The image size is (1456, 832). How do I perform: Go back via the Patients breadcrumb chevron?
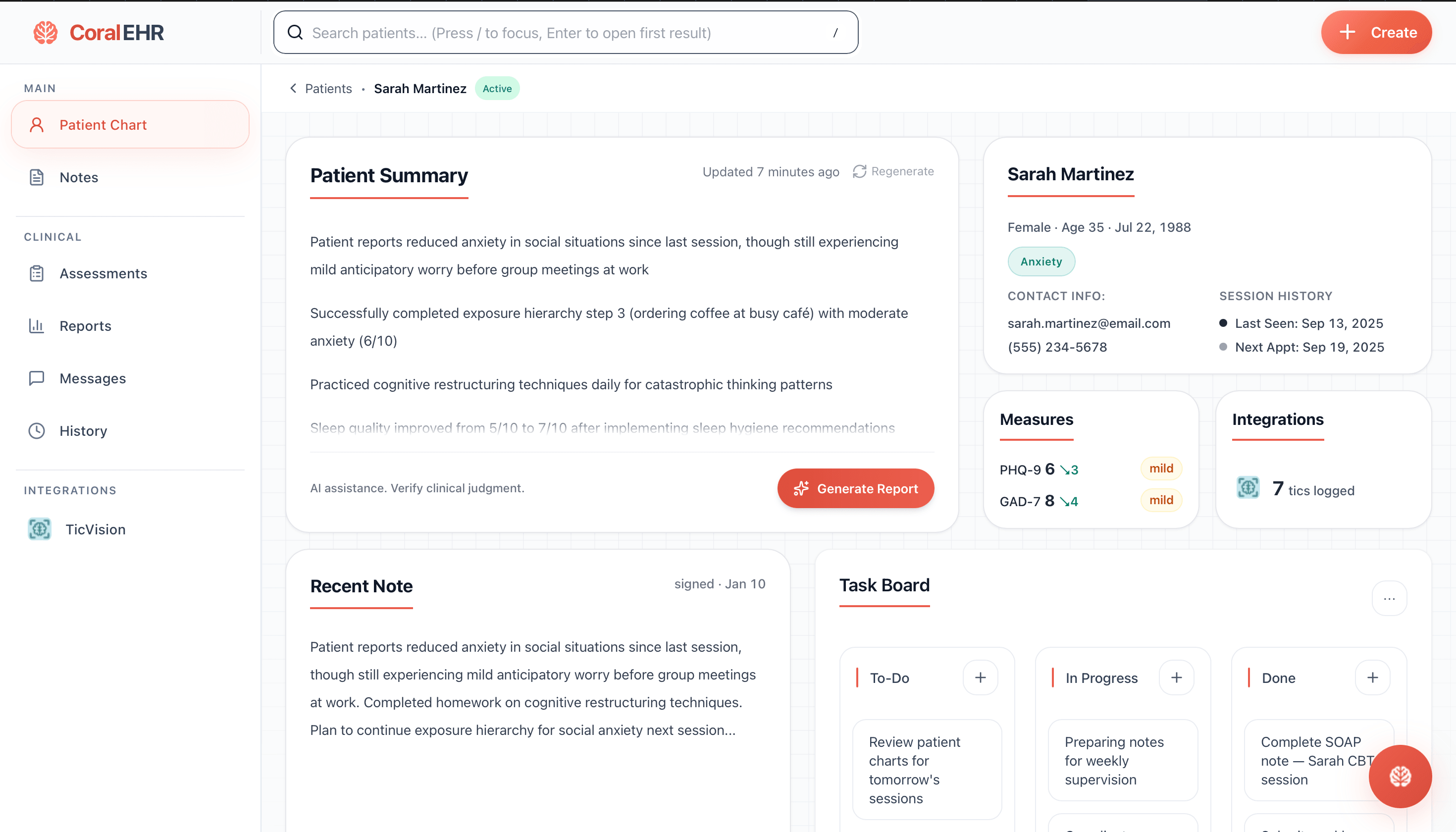293,89
